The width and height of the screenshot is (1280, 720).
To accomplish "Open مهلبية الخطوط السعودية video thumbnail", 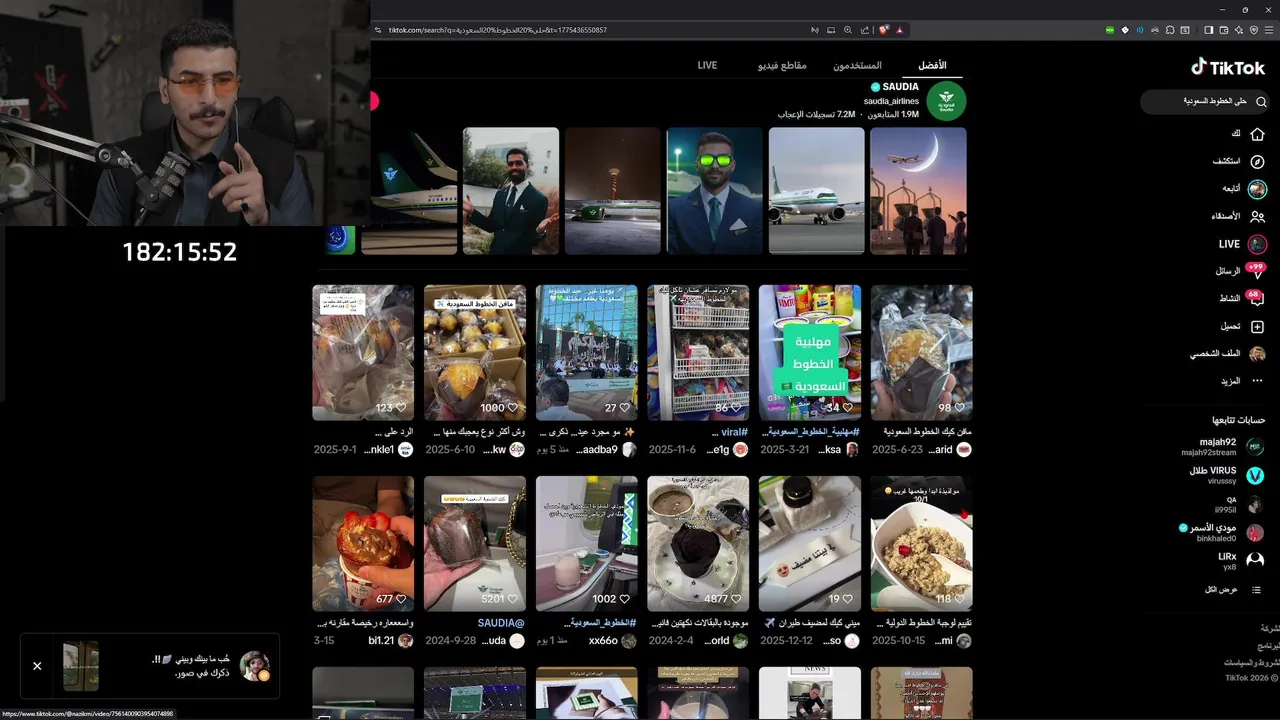I will pyautogui.click(x=810, y=352).
